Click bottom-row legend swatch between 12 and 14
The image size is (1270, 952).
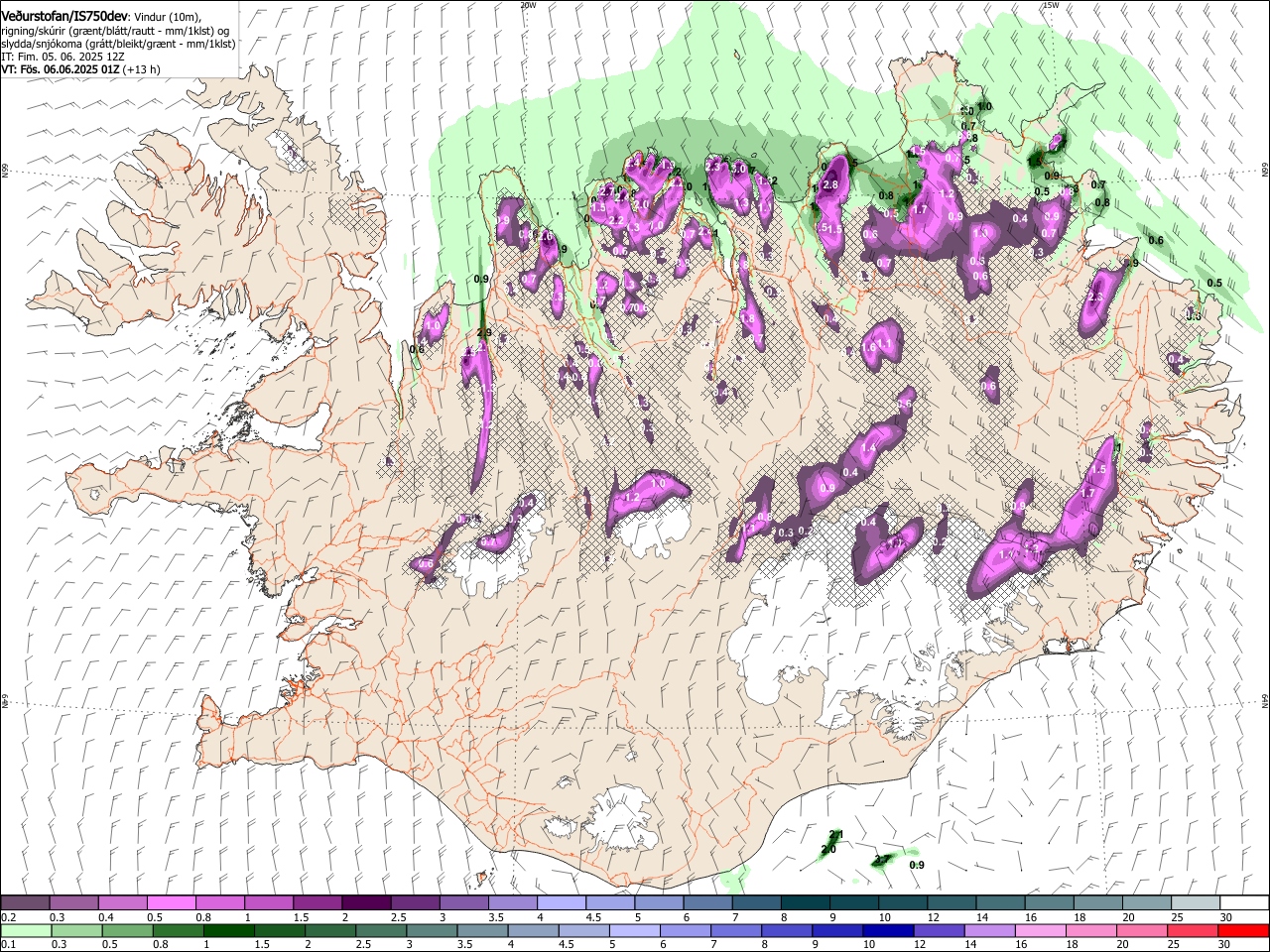939,931
